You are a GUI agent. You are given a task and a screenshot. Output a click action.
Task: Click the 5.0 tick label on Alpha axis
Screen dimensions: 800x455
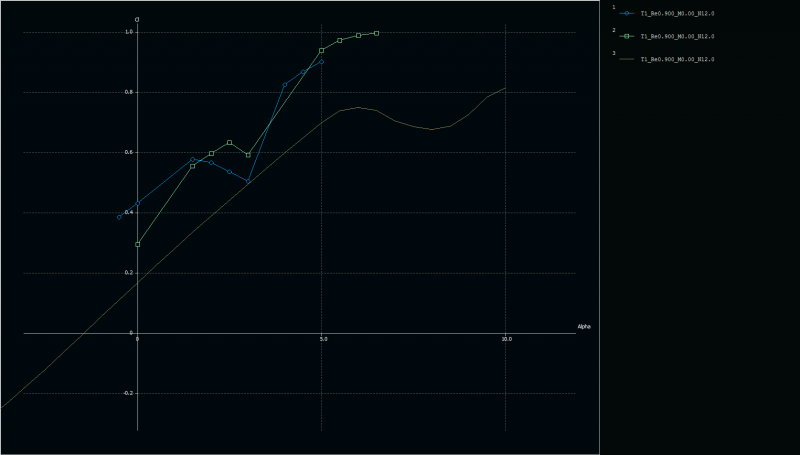tap(324, 340)
